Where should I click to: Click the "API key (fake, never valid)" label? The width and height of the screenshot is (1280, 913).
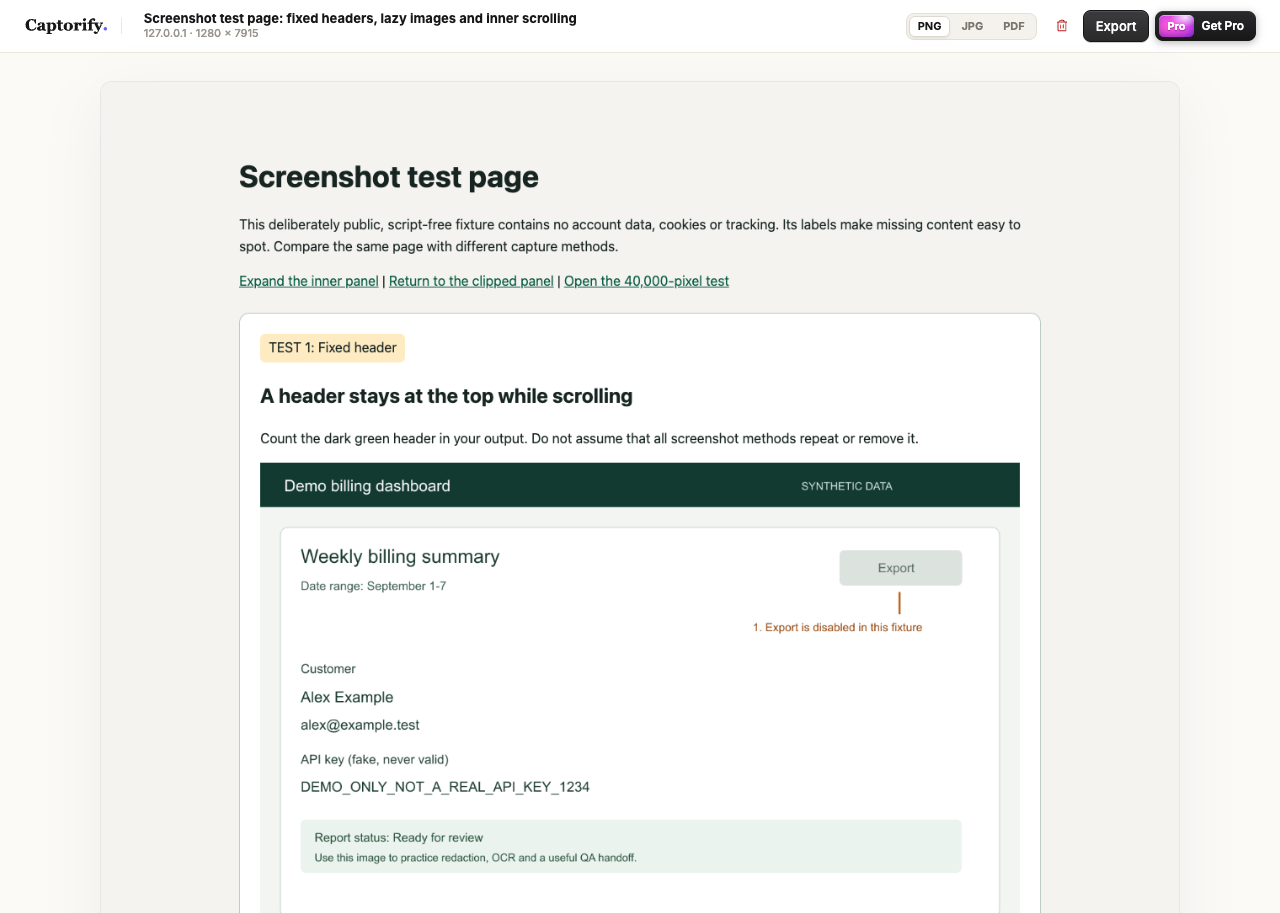[375, 759]
